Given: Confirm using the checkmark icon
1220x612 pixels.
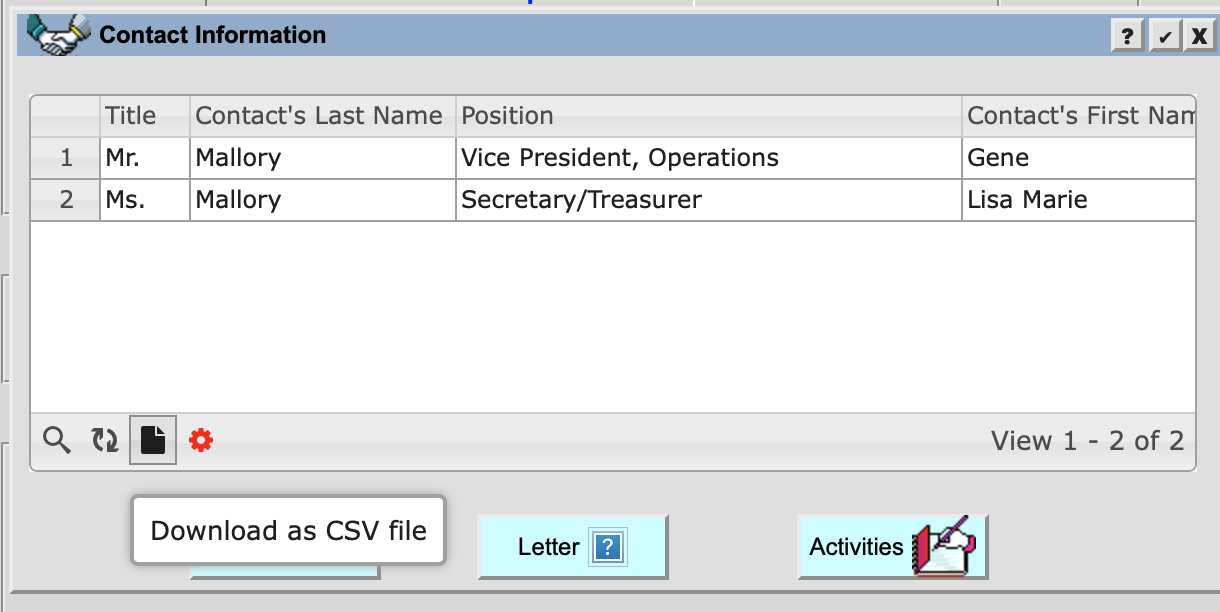Looking at the screenshot, I should click(x=1163, y=35).
